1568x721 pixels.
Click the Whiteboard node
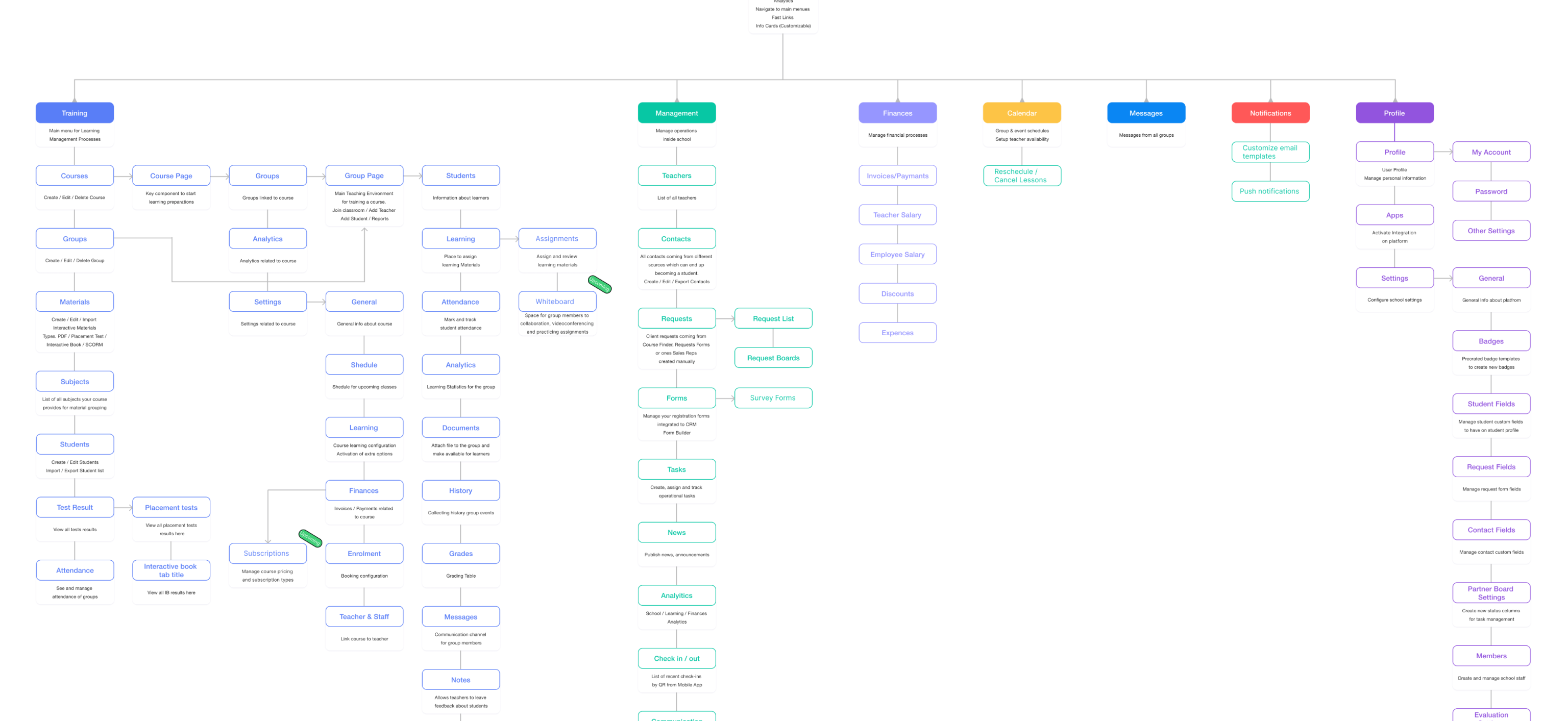click(x=557, y=301)
